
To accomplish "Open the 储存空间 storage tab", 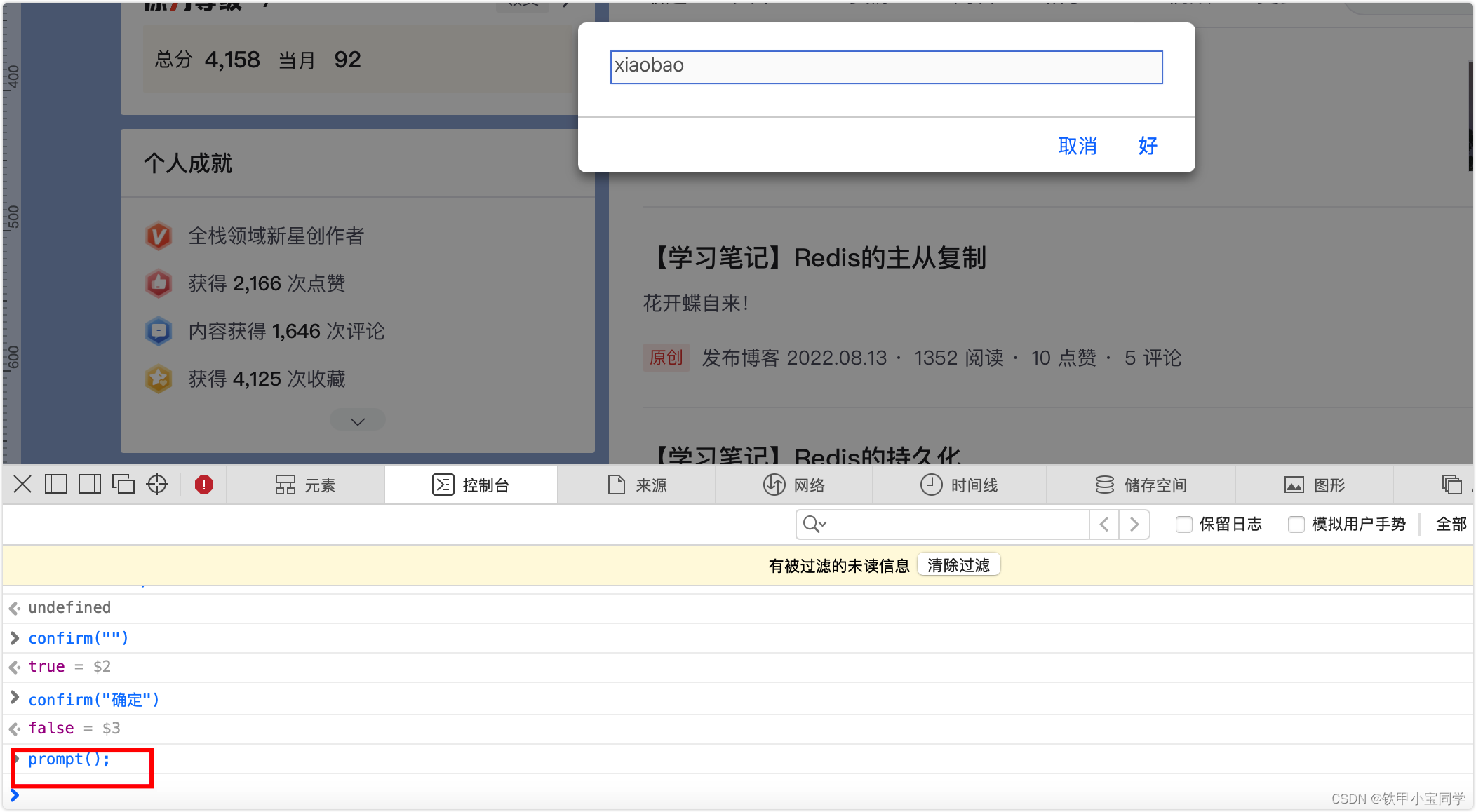I will [1141, 485].
